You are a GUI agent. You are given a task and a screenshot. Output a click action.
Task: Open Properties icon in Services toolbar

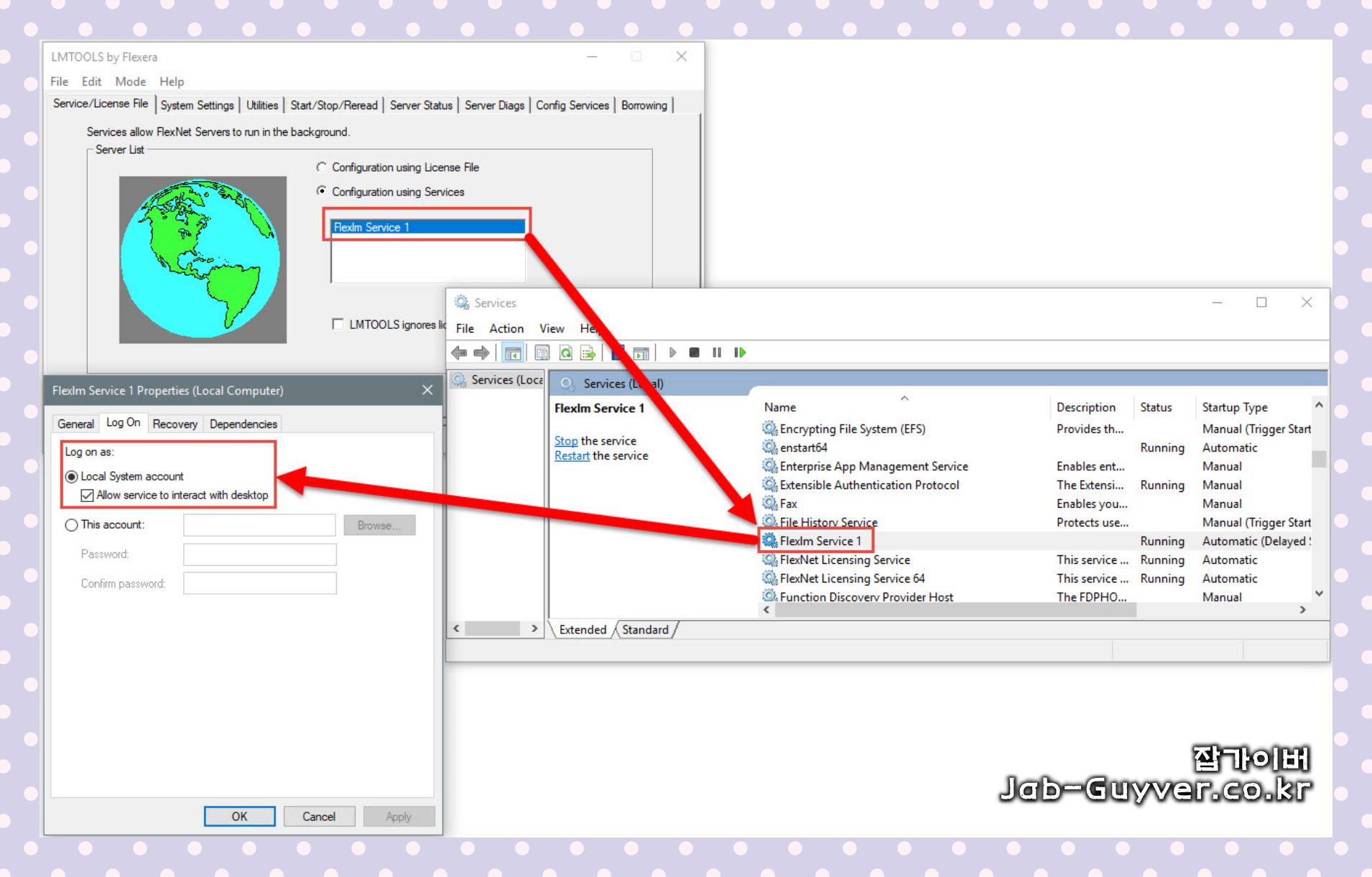pos(542,353)
